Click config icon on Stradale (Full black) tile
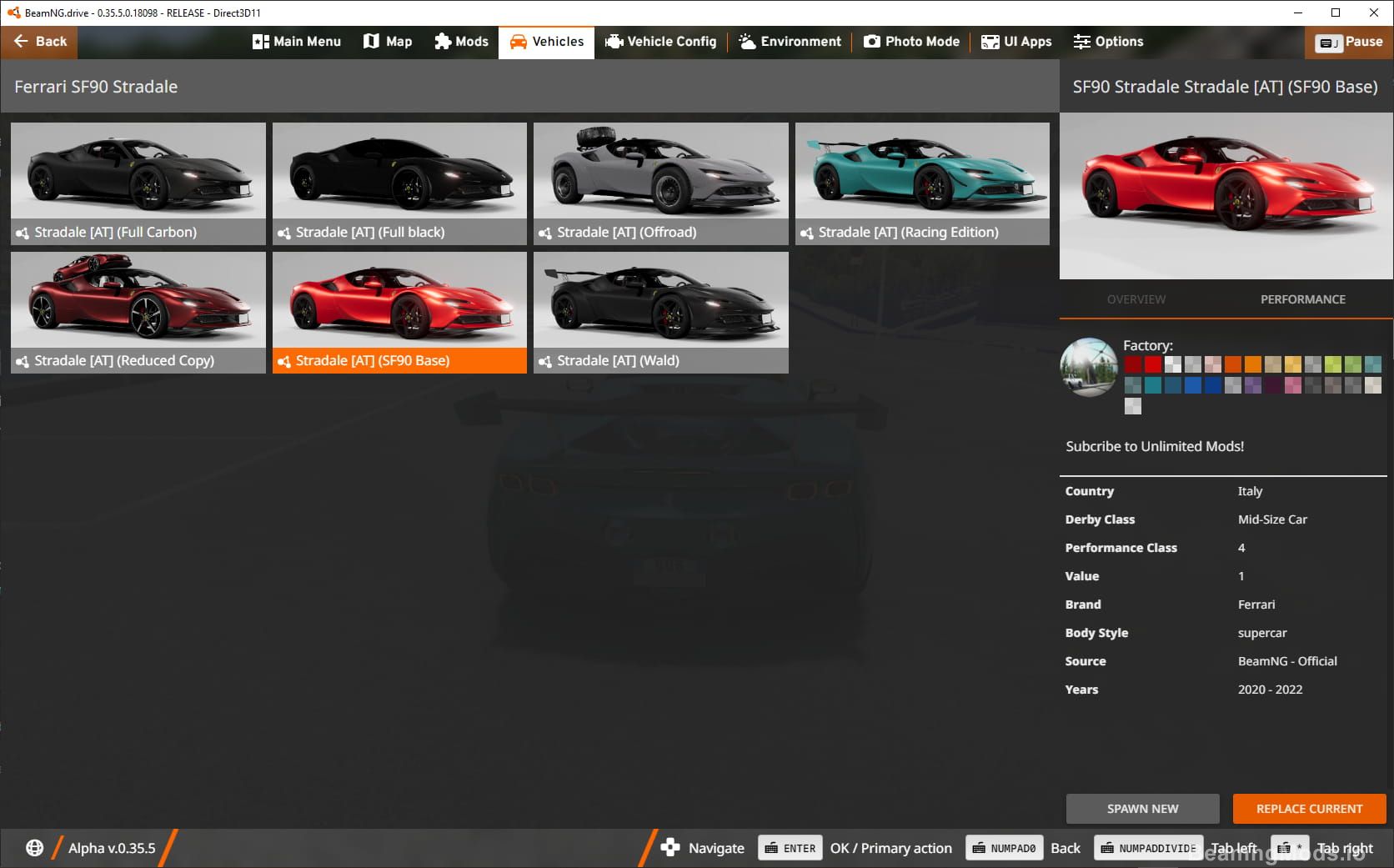 pyautogui.click(x=284, y=233)
